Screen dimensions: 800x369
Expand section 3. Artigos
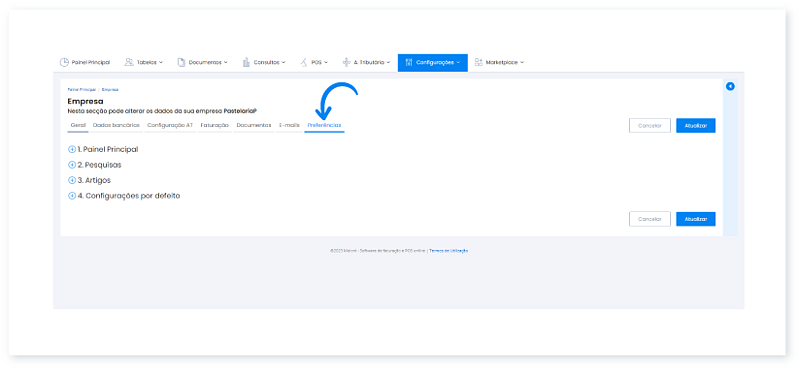(72, 180)
